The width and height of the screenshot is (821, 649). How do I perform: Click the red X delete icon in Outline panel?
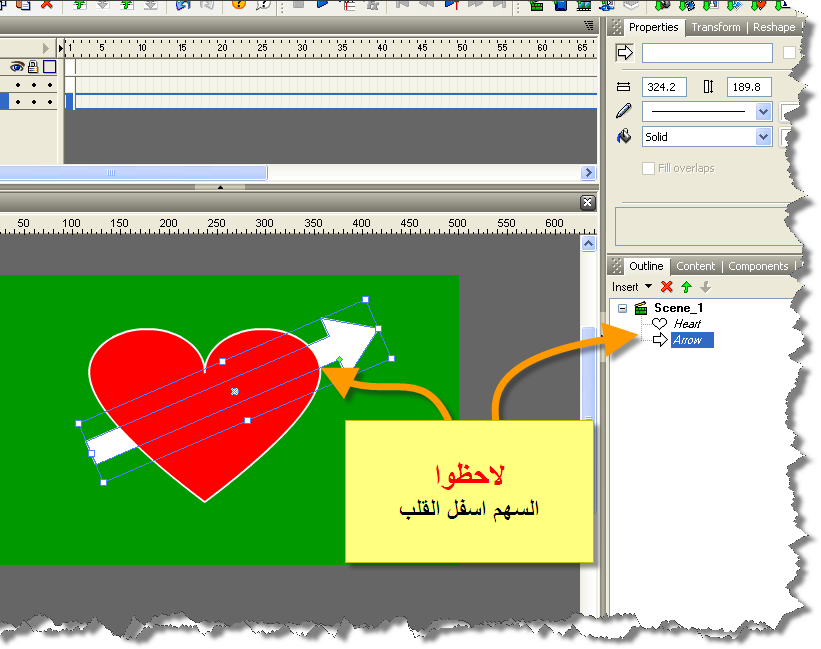click(x=667, y=287)
